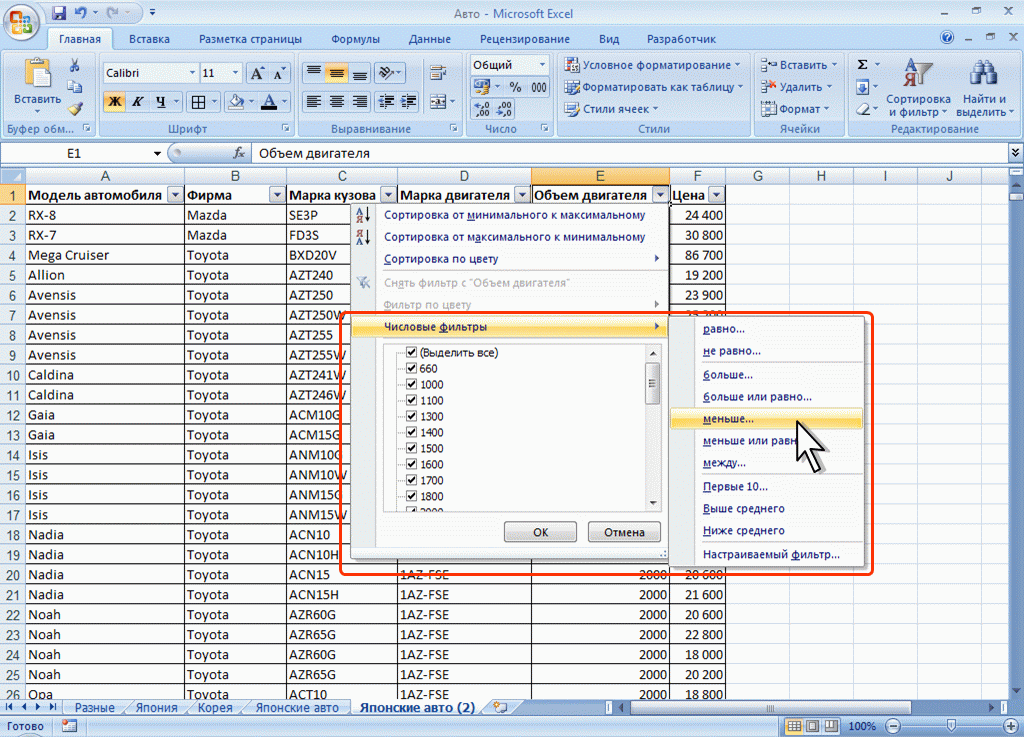The image size is (1024, 737).
Task: Uncheck the 1800 filter value
Action: pyautogui.click(x=411, y=495)
